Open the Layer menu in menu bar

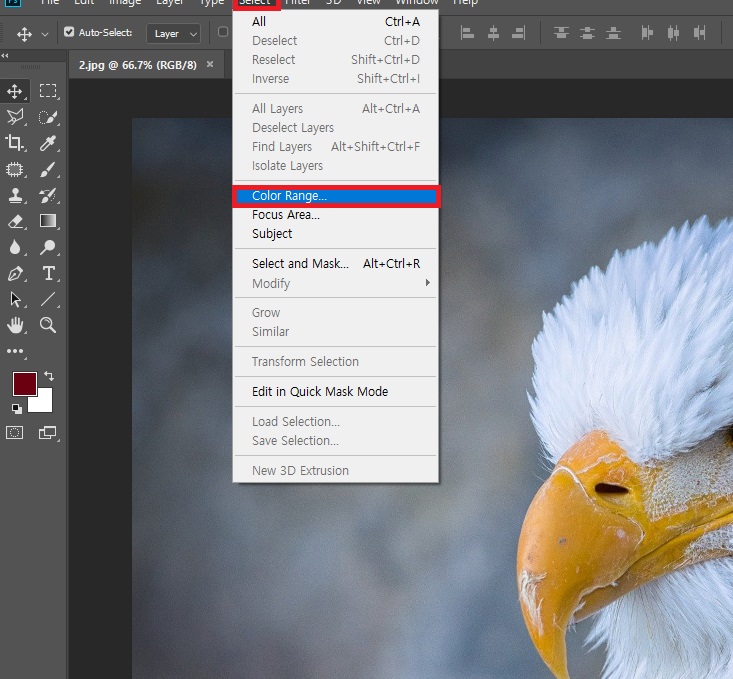coord(170,2)
